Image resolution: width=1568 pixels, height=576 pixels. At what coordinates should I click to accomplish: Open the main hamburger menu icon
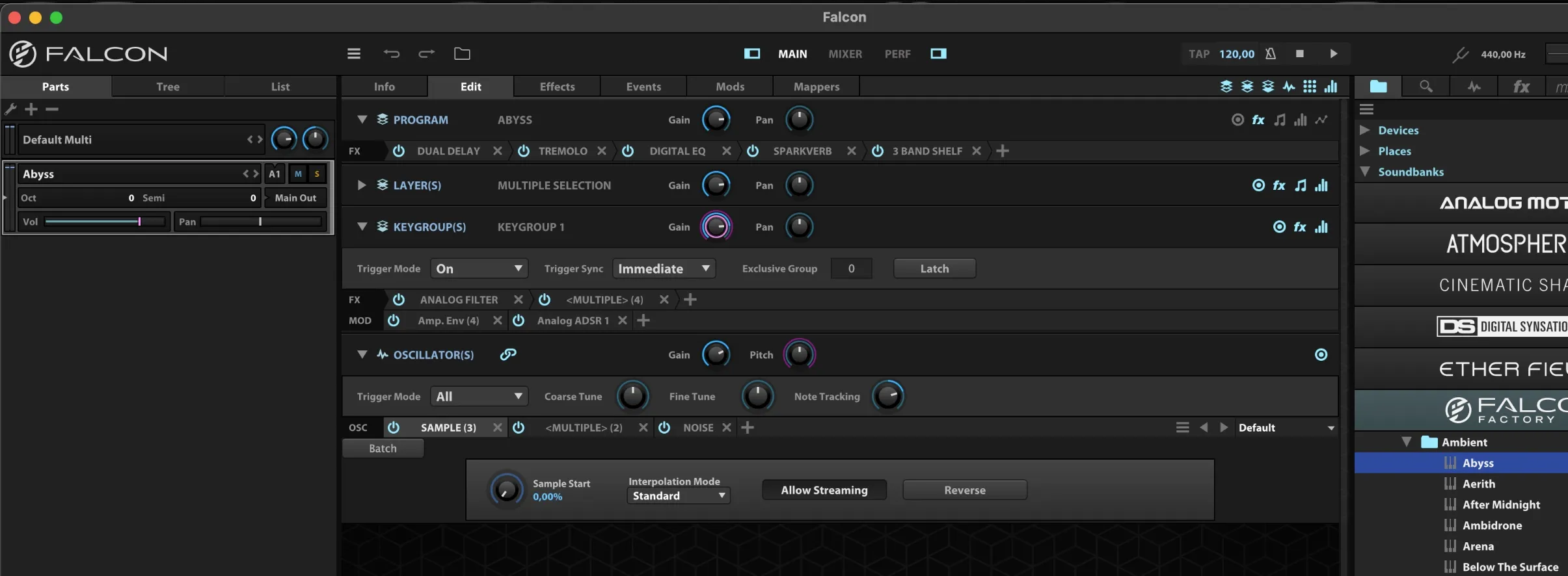[354, 54]
